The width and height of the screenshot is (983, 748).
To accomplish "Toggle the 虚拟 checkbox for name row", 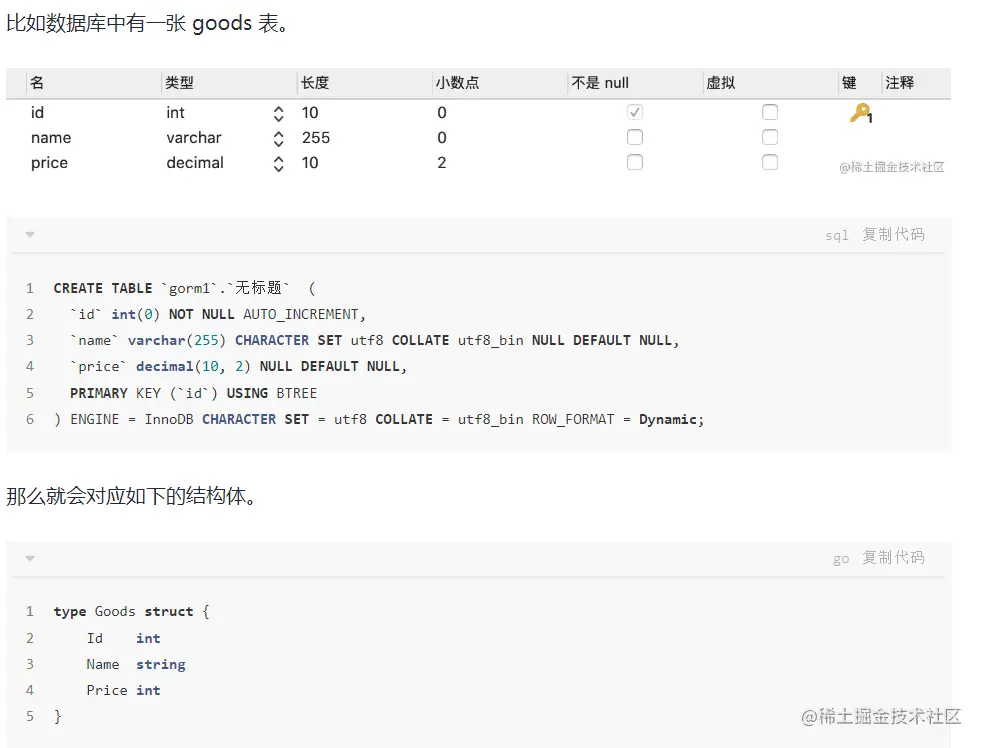I will point(770,137).
